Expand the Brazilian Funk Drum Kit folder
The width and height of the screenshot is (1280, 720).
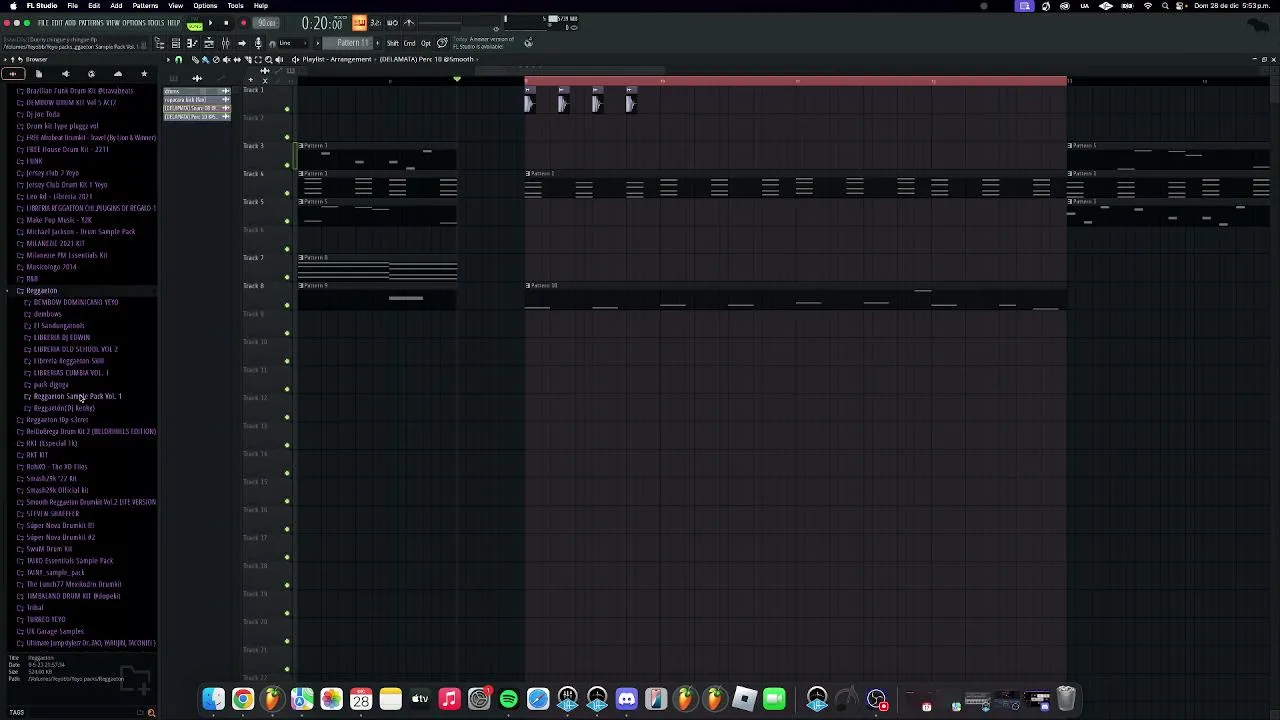pos(79,91)
